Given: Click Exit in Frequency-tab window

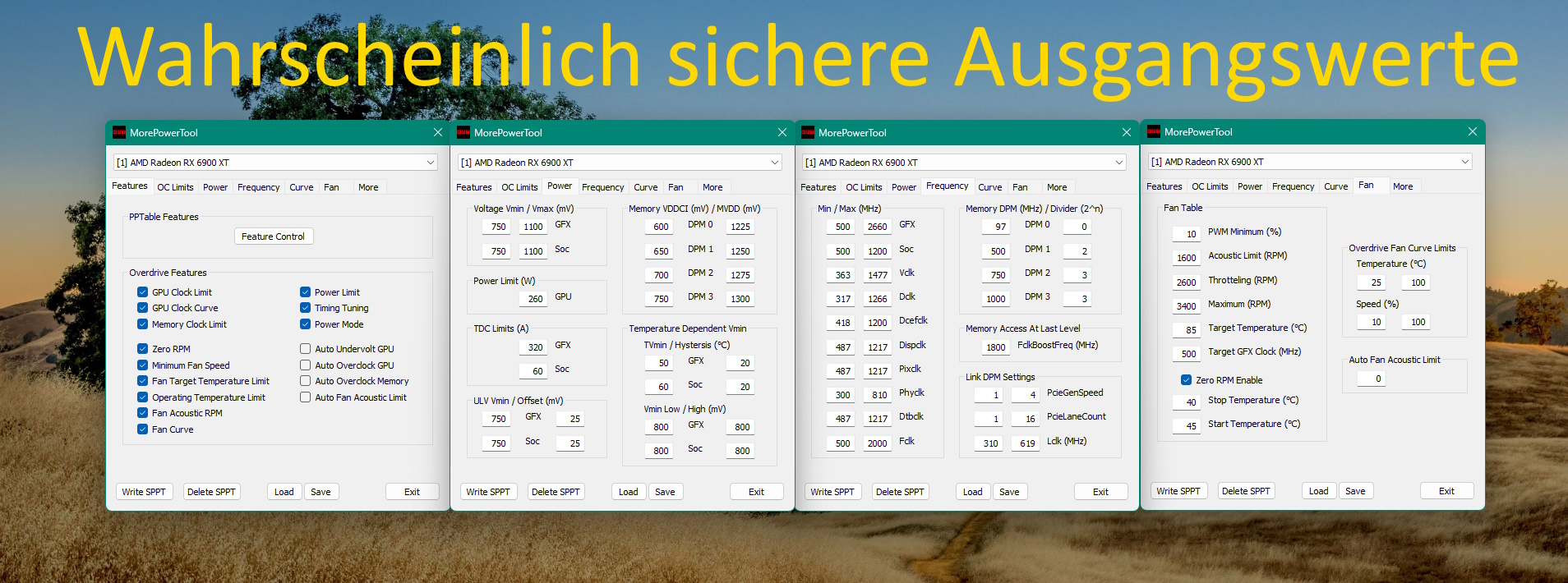Looking at the screenshot, I should [1101, 492].
